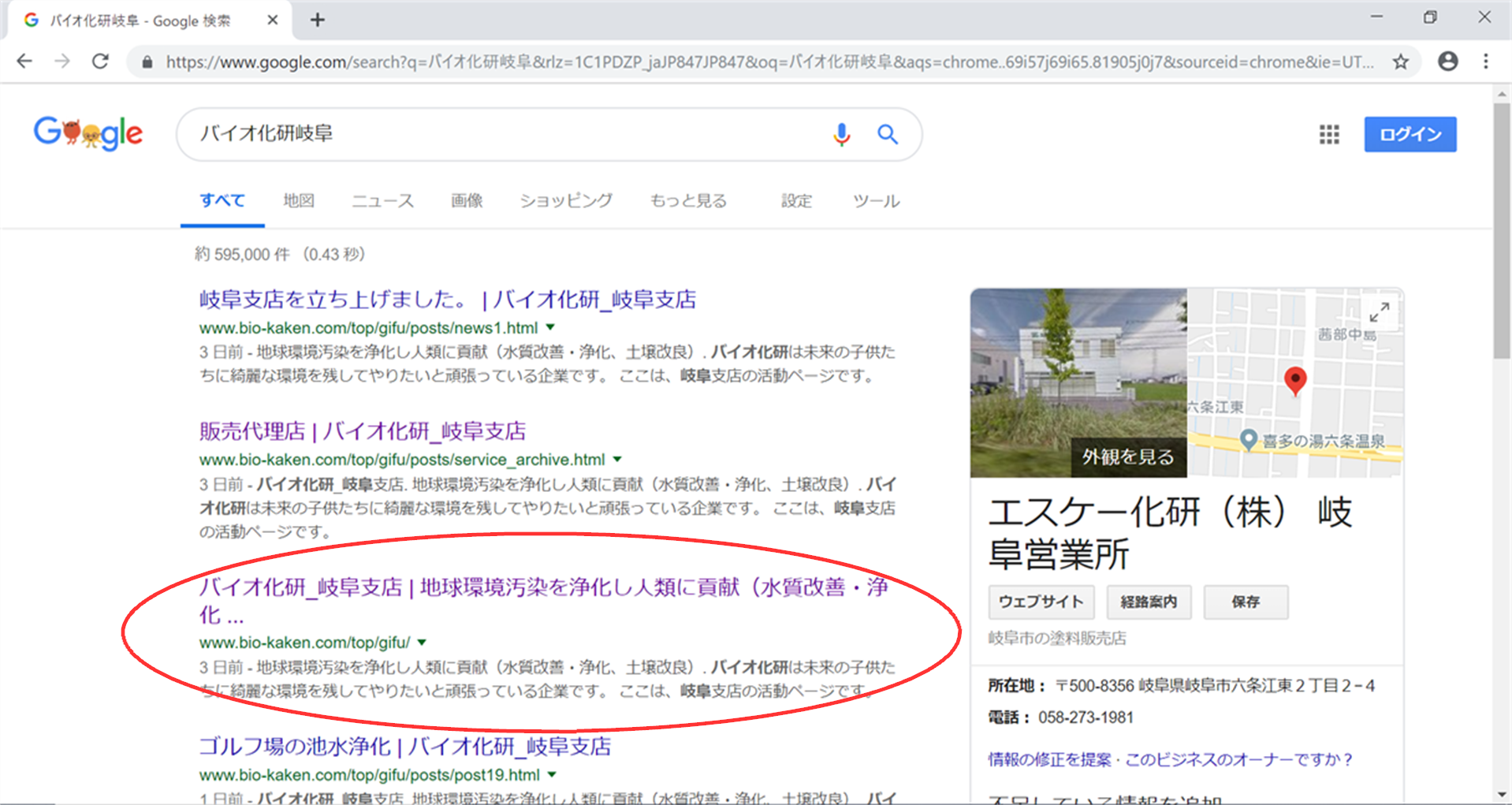
Task: Click the ログイン button
Action: tap(1410, 134)
